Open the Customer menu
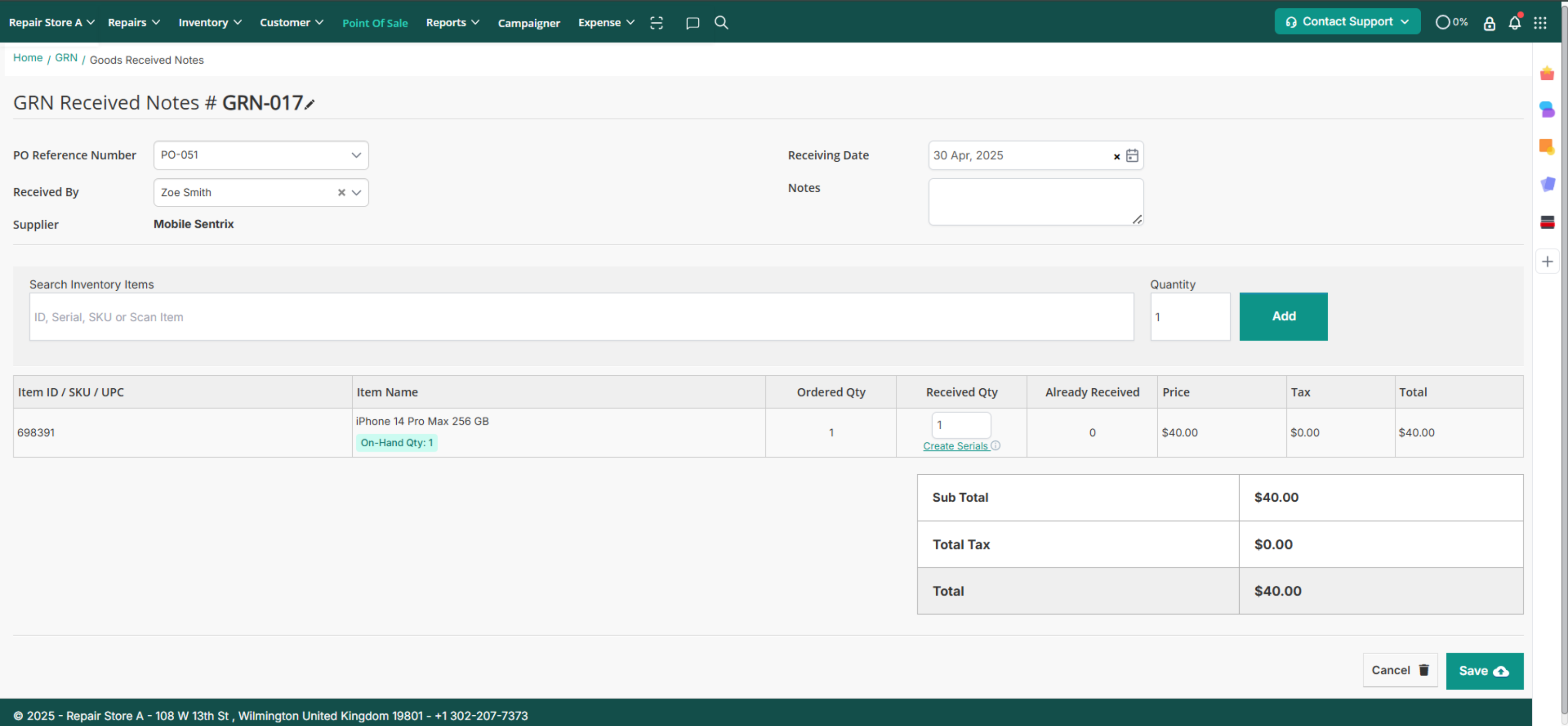1568x726 pixels. point(292,22)
